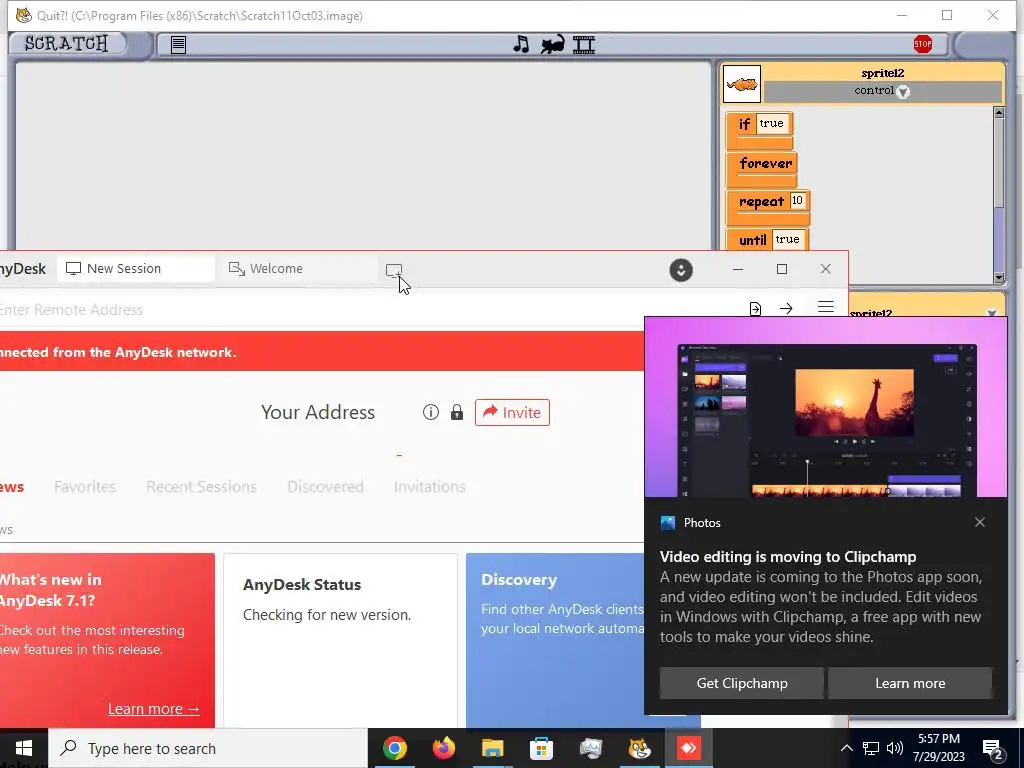Image resolution: width=1024 pixels, height=768 pixels.
Task: Open the AnyDesk hamburger menu
Action: pos(825,307)
